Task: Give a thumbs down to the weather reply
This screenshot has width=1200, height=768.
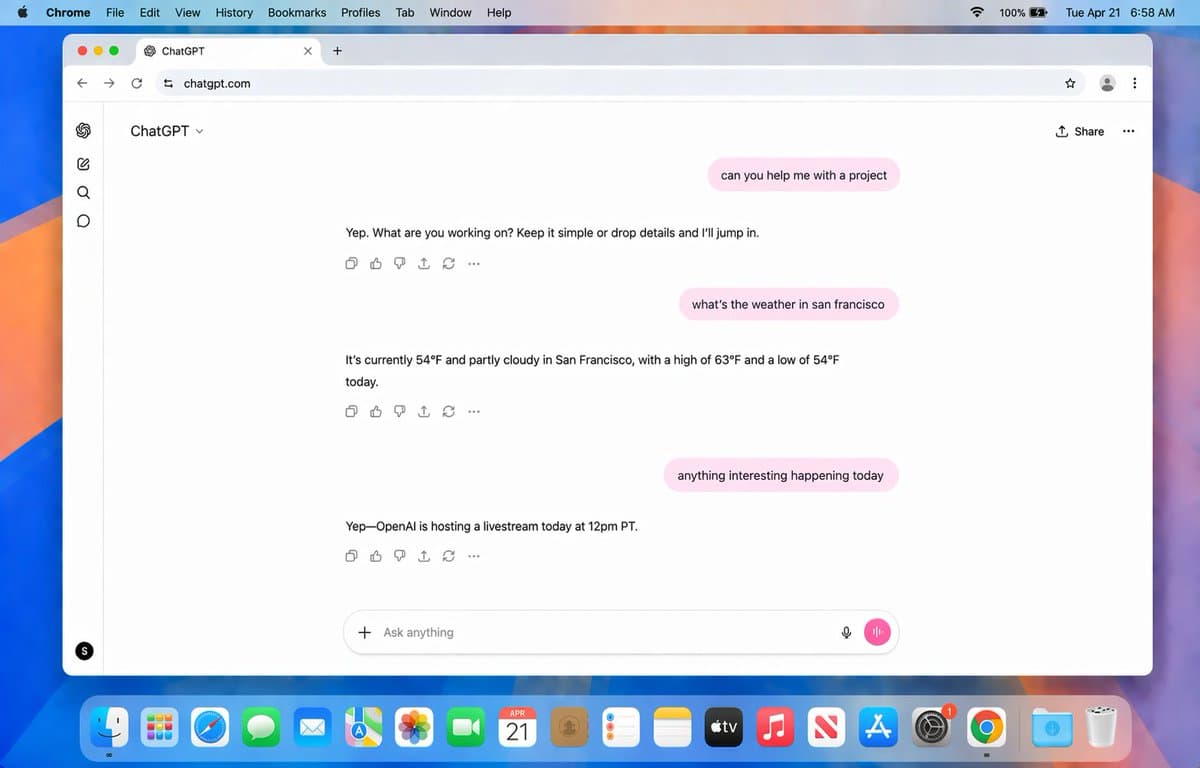Action: pyautogui.click(x=399, y=411)
